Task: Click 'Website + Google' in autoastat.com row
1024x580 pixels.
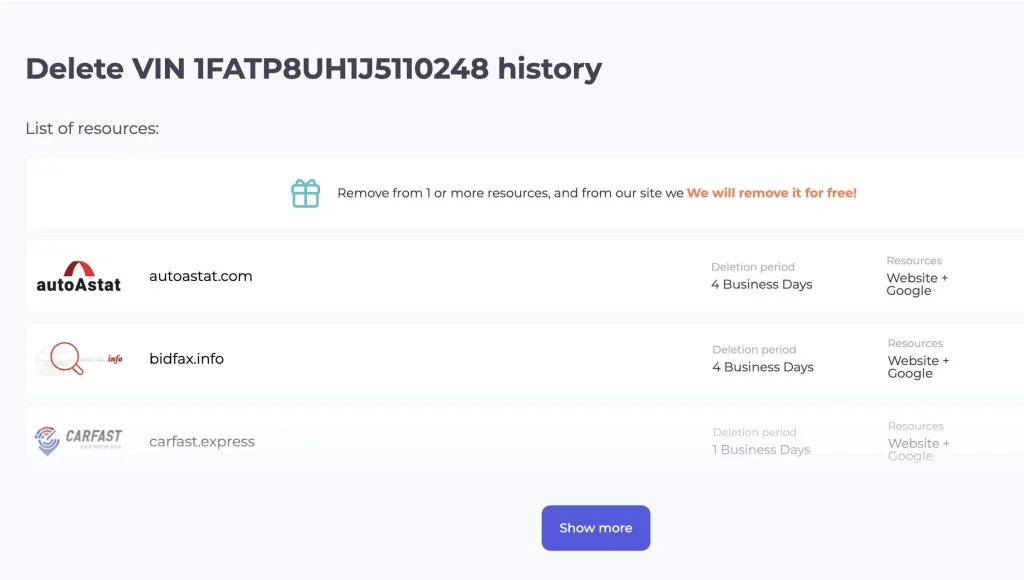Action: coord(917,285)
